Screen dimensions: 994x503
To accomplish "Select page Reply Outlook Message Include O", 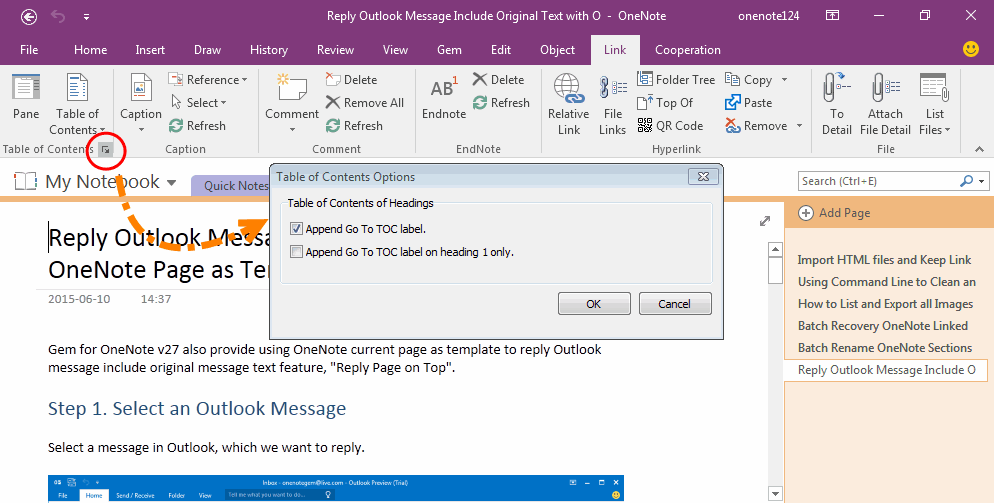I will pyautogui.click(x=886, y=370).
